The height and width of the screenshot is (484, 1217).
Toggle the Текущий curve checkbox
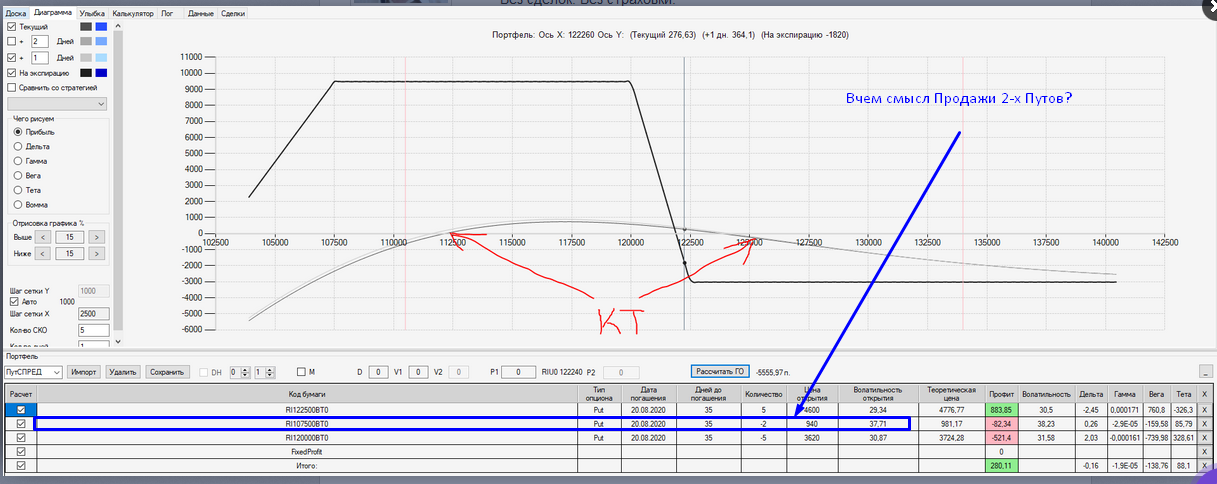point(12,26)
